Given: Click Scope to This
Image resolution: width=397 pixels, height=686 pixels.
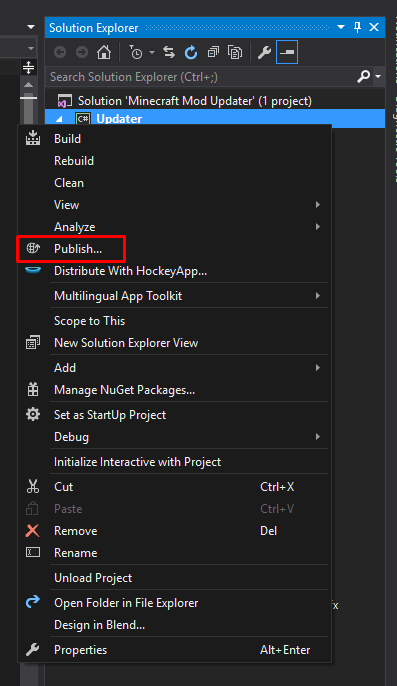Looking at the screenshot, I should [x=175, y=321].
